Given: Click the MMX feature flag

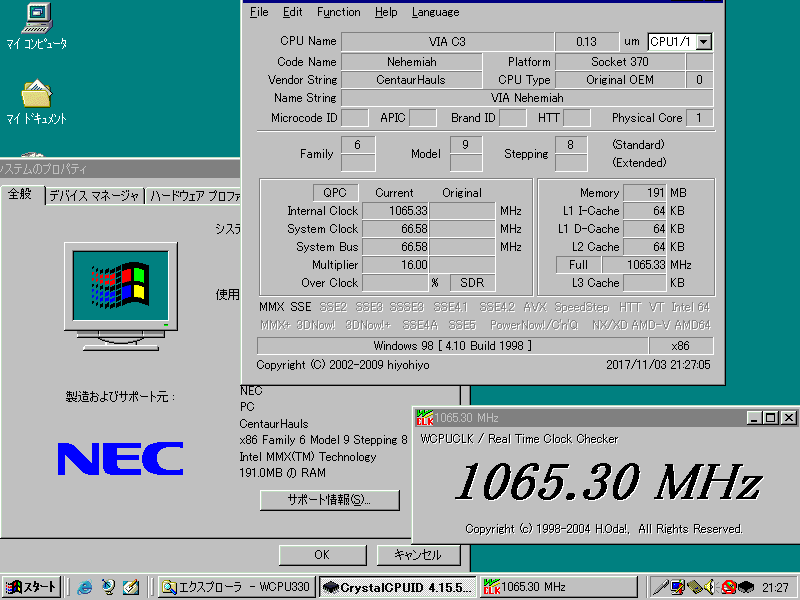Looking at the screenshot, I should pos(271,307).
